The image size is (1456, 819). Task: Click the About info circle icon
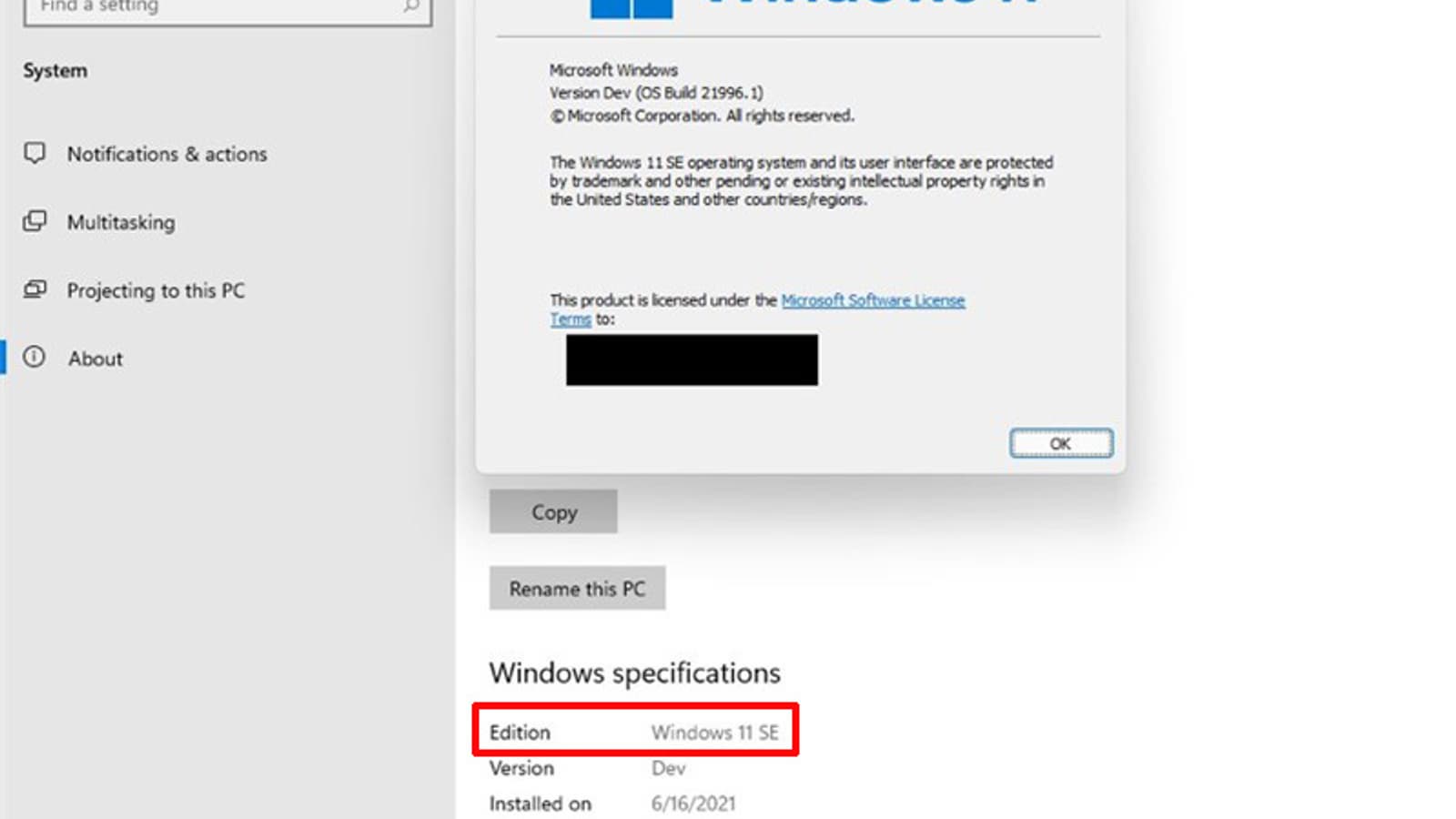35,357
